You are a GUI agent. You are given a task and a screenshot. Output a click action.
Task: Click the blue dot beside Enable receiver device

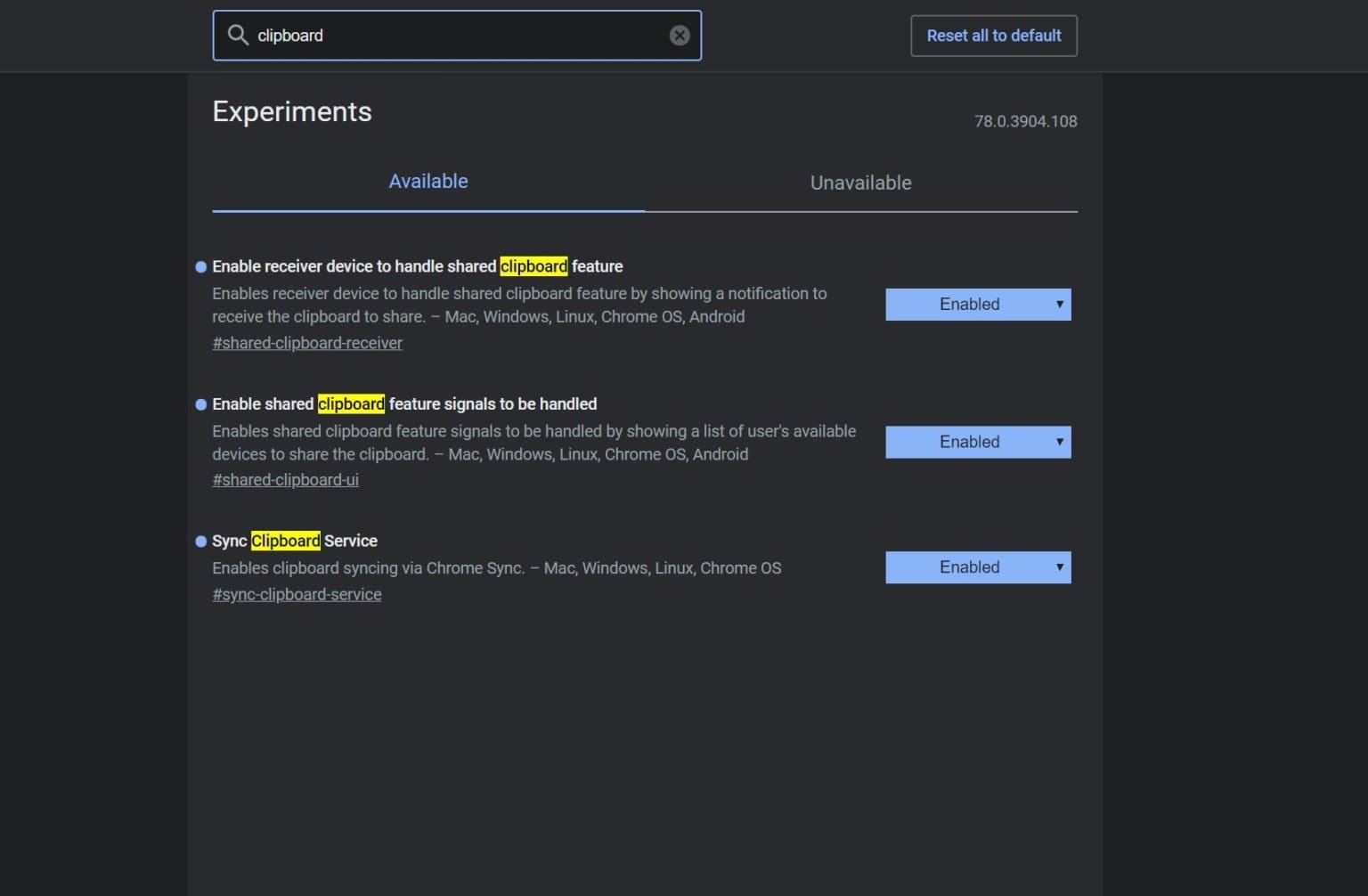point(200,267)
